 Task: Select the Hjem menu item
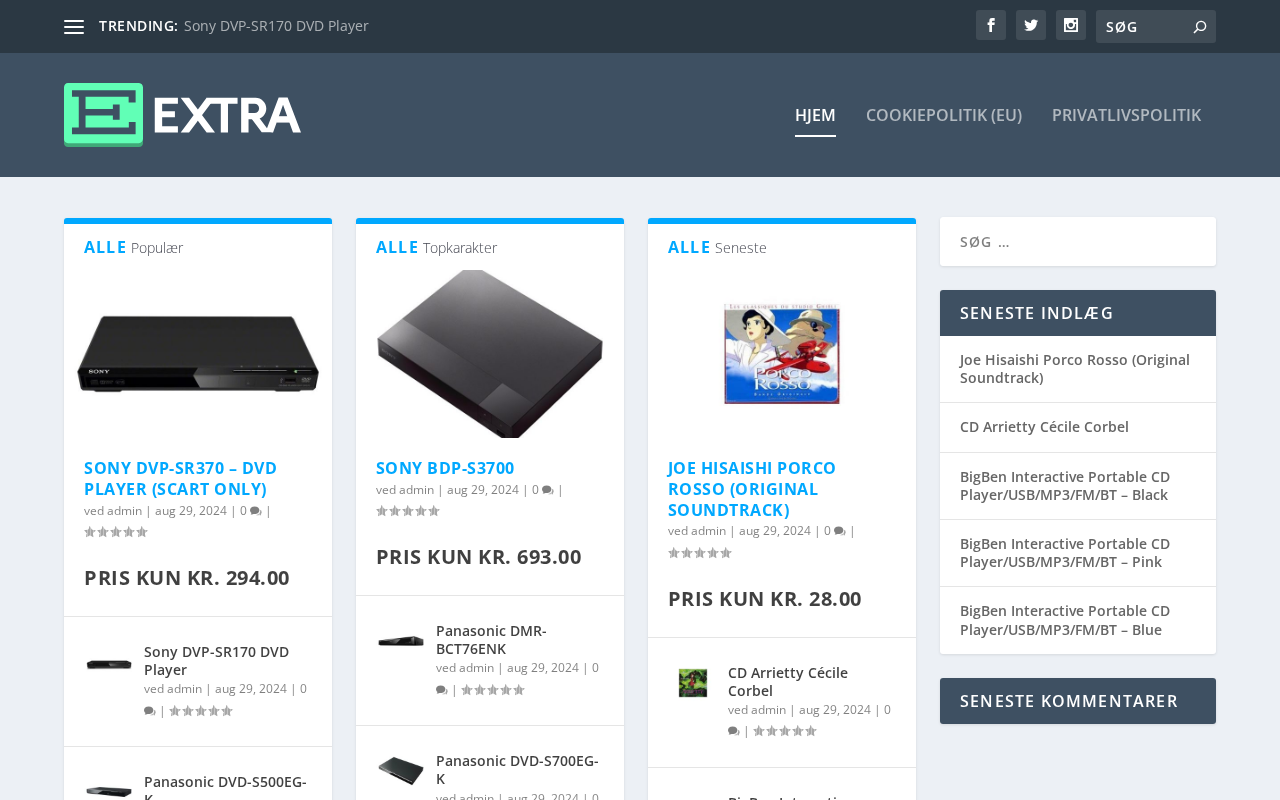coord(815,115)
